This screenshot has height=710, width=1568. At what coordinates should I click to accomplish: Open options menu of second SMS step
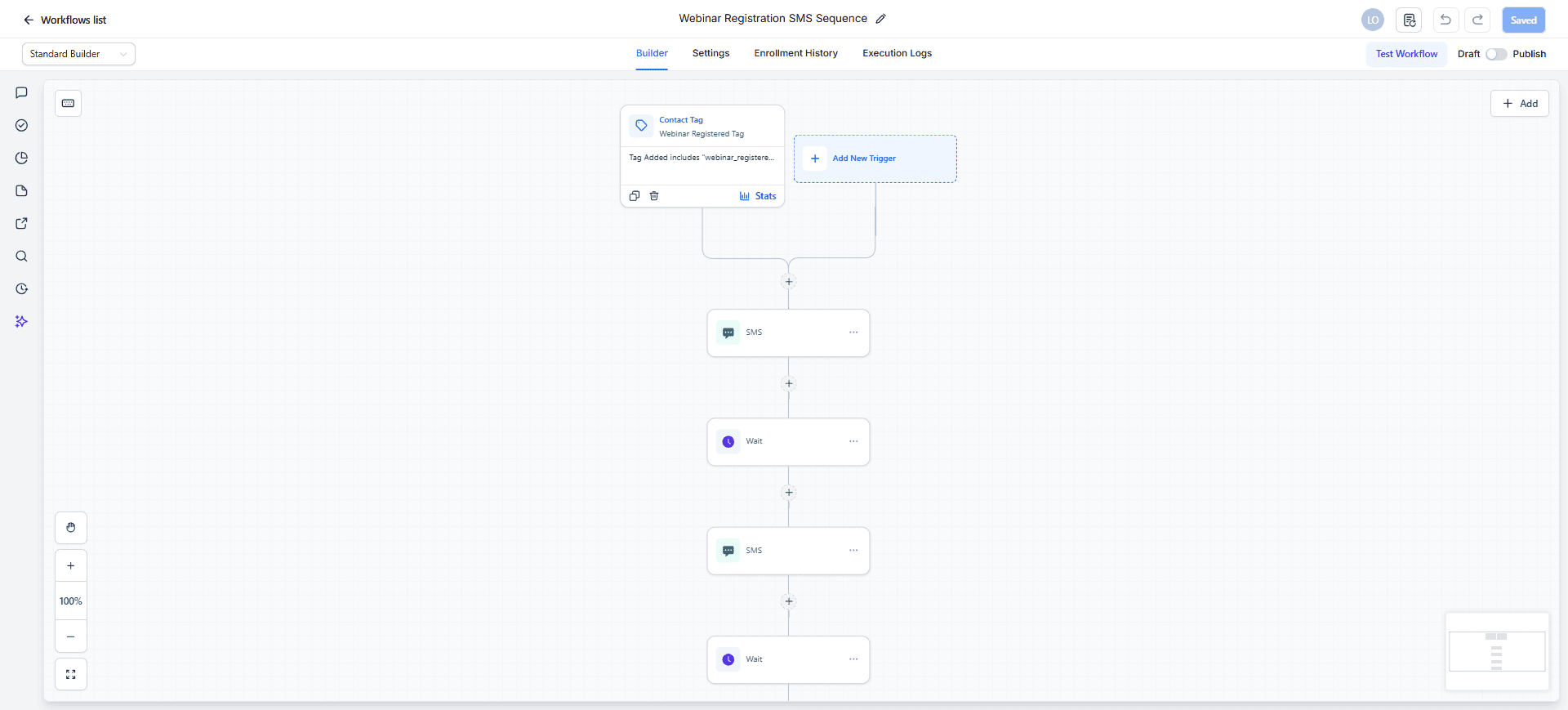pyautogui.click(x=853, y=551)
